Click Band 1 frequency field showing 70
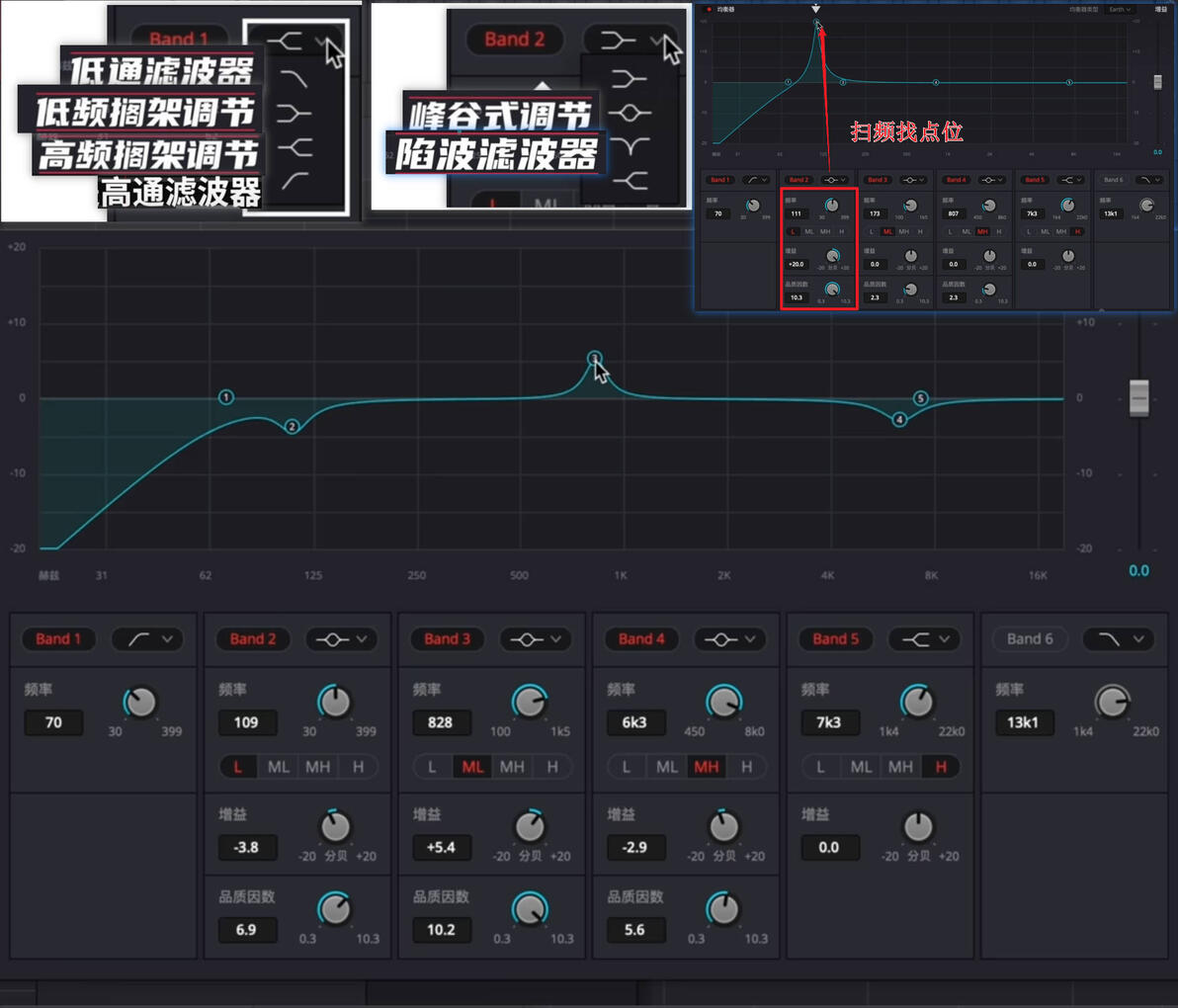 [x=53, y=722]
